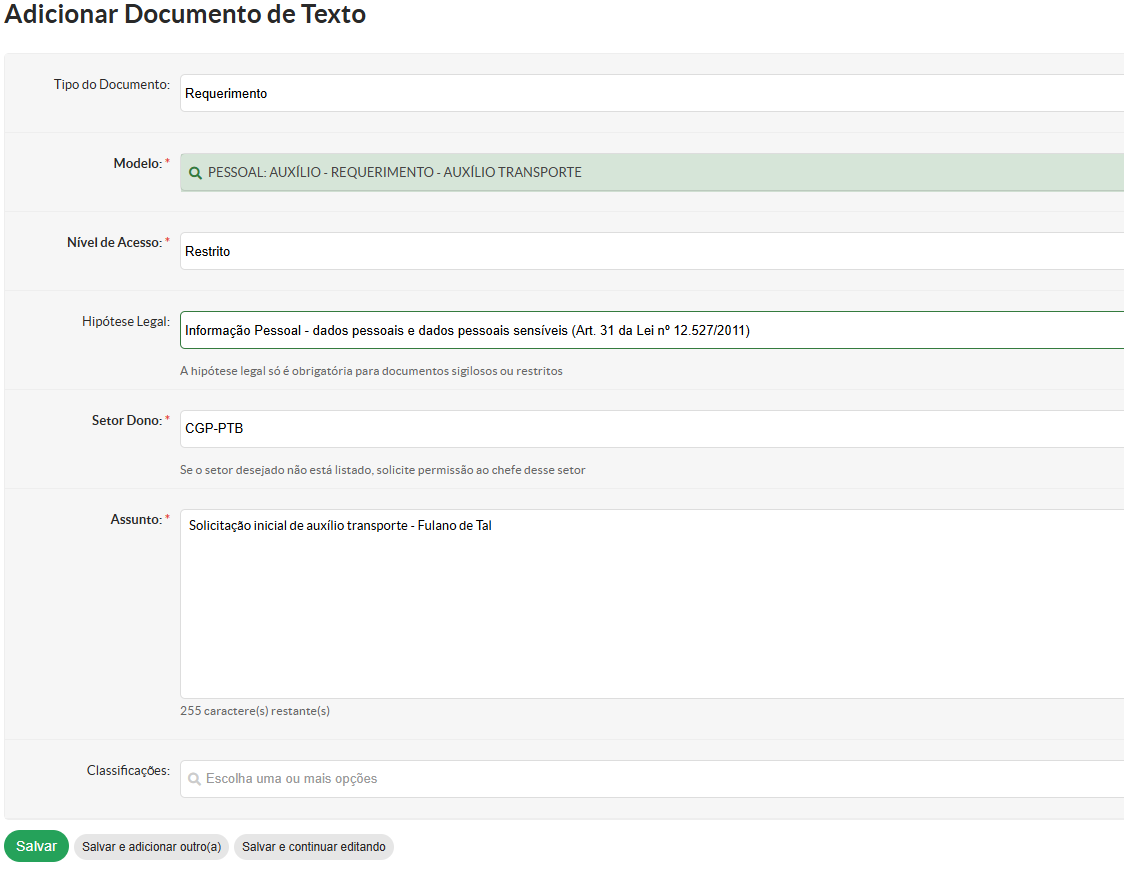Open the Nível de Acesso dropdown showing Restrito
Viewport: 1124px width, 882px height.
click(650, 252)
